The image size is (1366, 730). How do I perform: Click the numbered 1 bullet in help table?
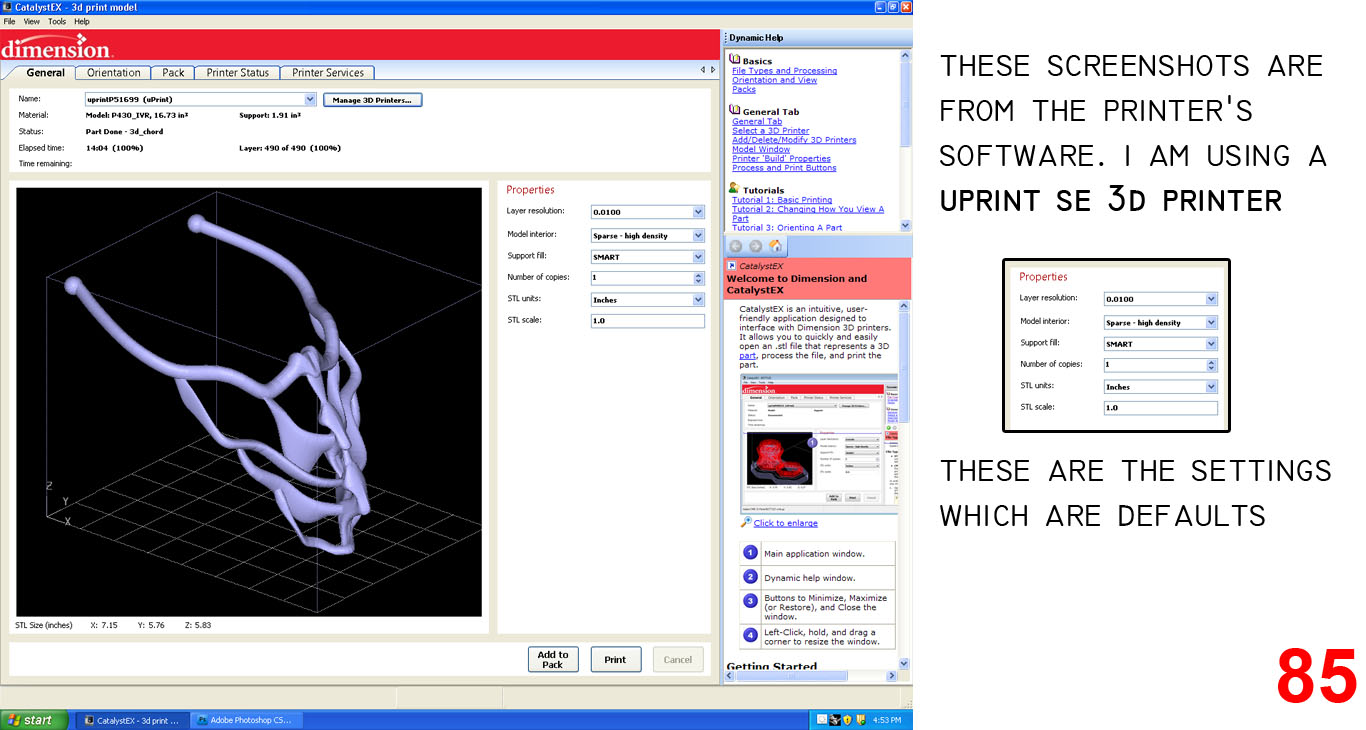(750, 553)
